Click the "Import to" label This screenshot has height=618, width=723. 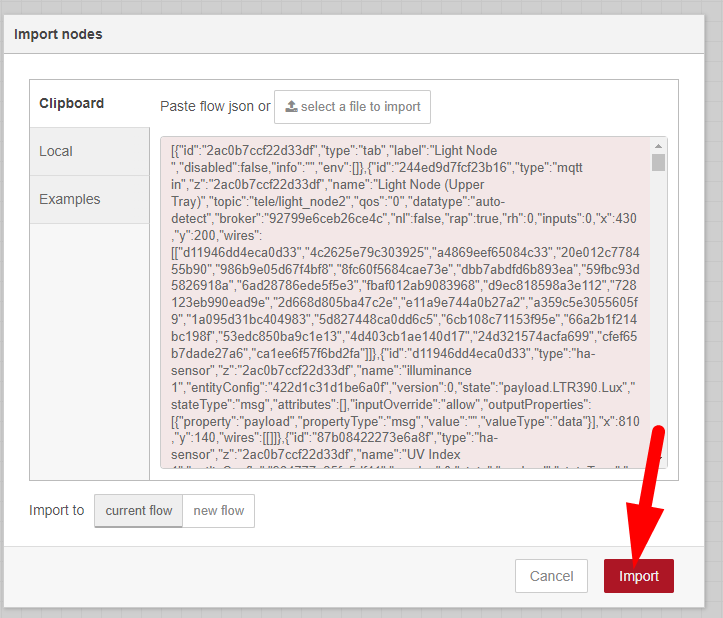point(57,510)
